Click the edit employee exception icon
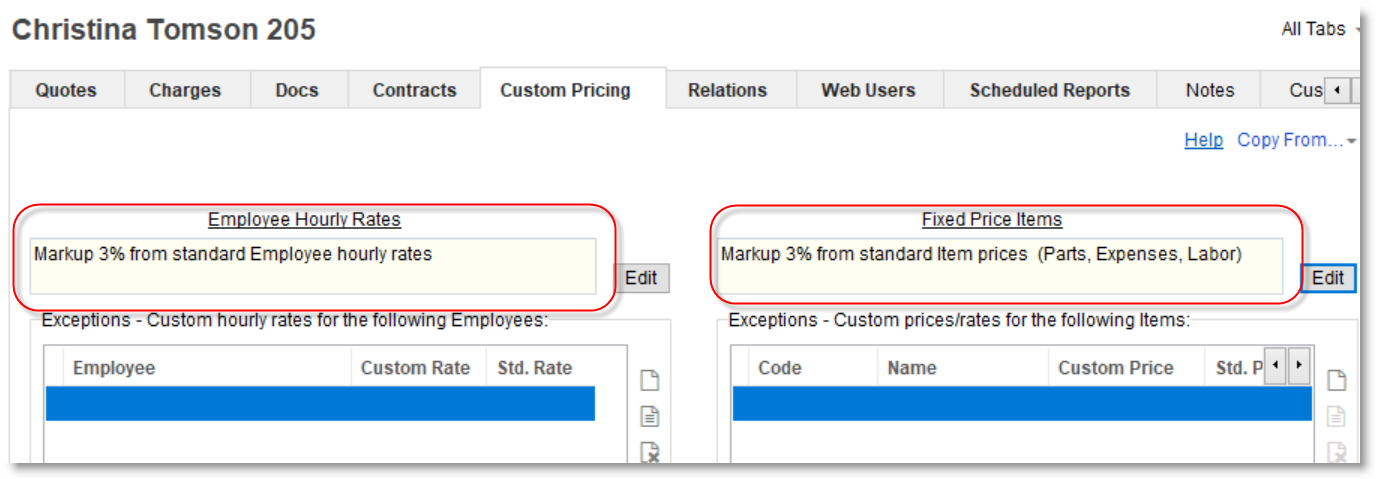The width and height of the screenshot is (1376, 479). [x=650, y=417]
